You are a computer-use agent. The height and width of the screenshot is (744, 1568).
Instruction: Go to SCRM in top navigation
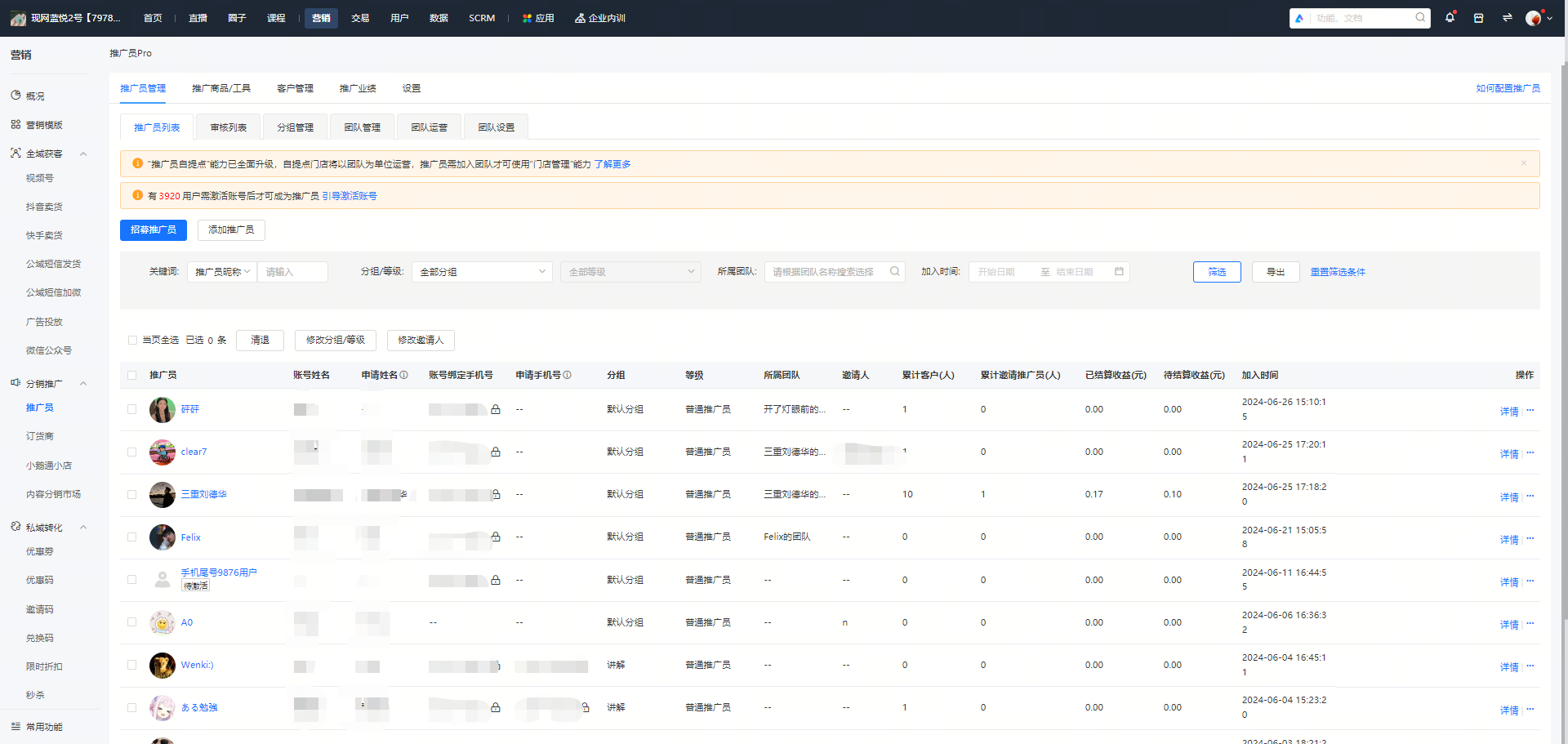tap(482, 18)
